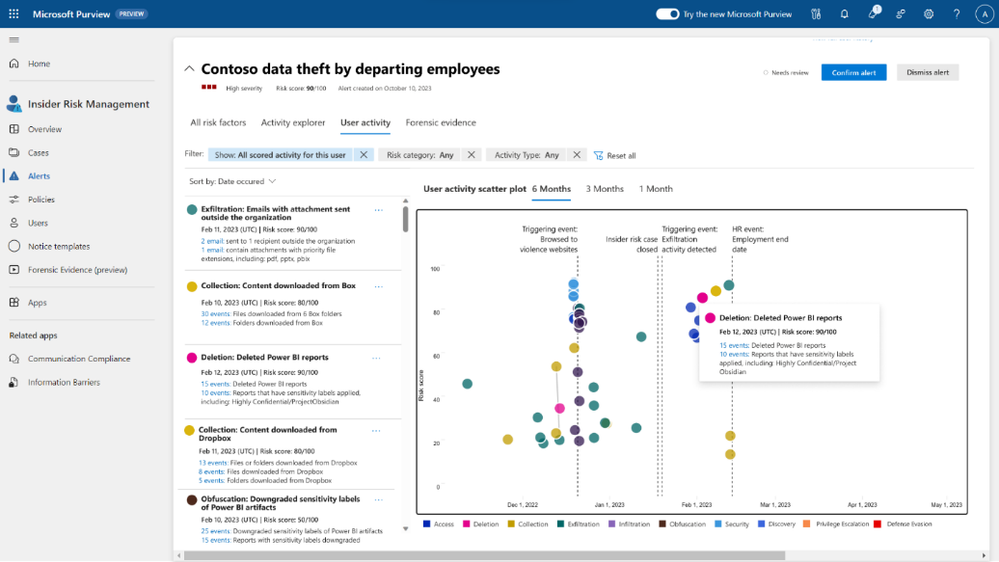Click horizontal scrollbar at page bottom

click(484, 556)
